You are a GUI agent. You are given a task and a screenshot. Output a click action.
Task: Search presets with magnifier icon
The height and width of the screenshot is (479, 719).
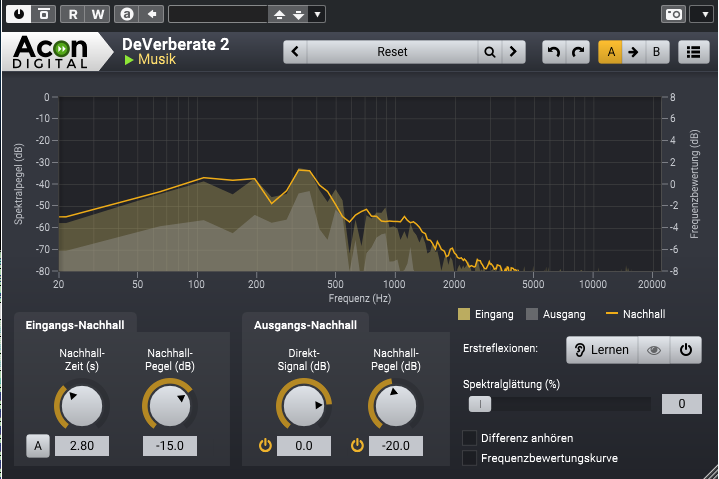(x=489, y=52)
